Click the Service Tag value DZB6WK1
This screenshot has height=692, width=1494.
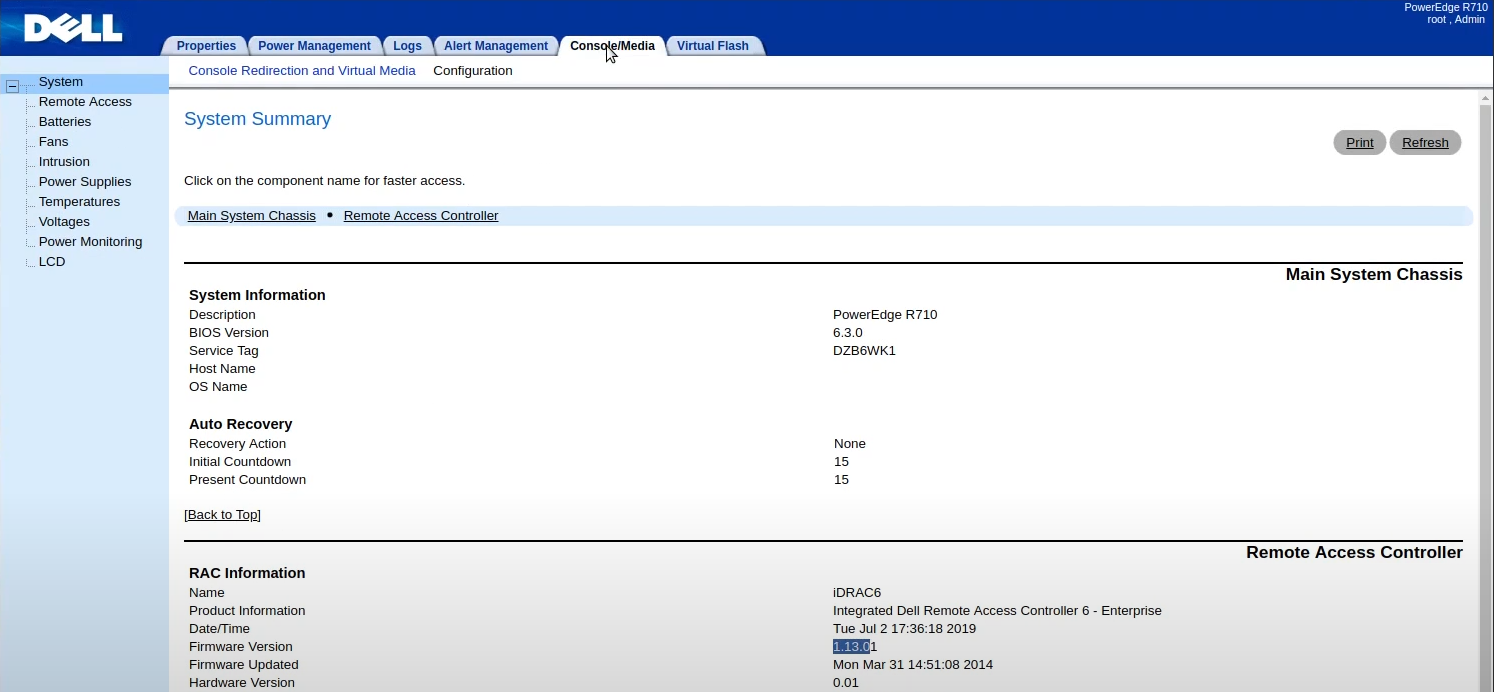(x=864, y=351)
